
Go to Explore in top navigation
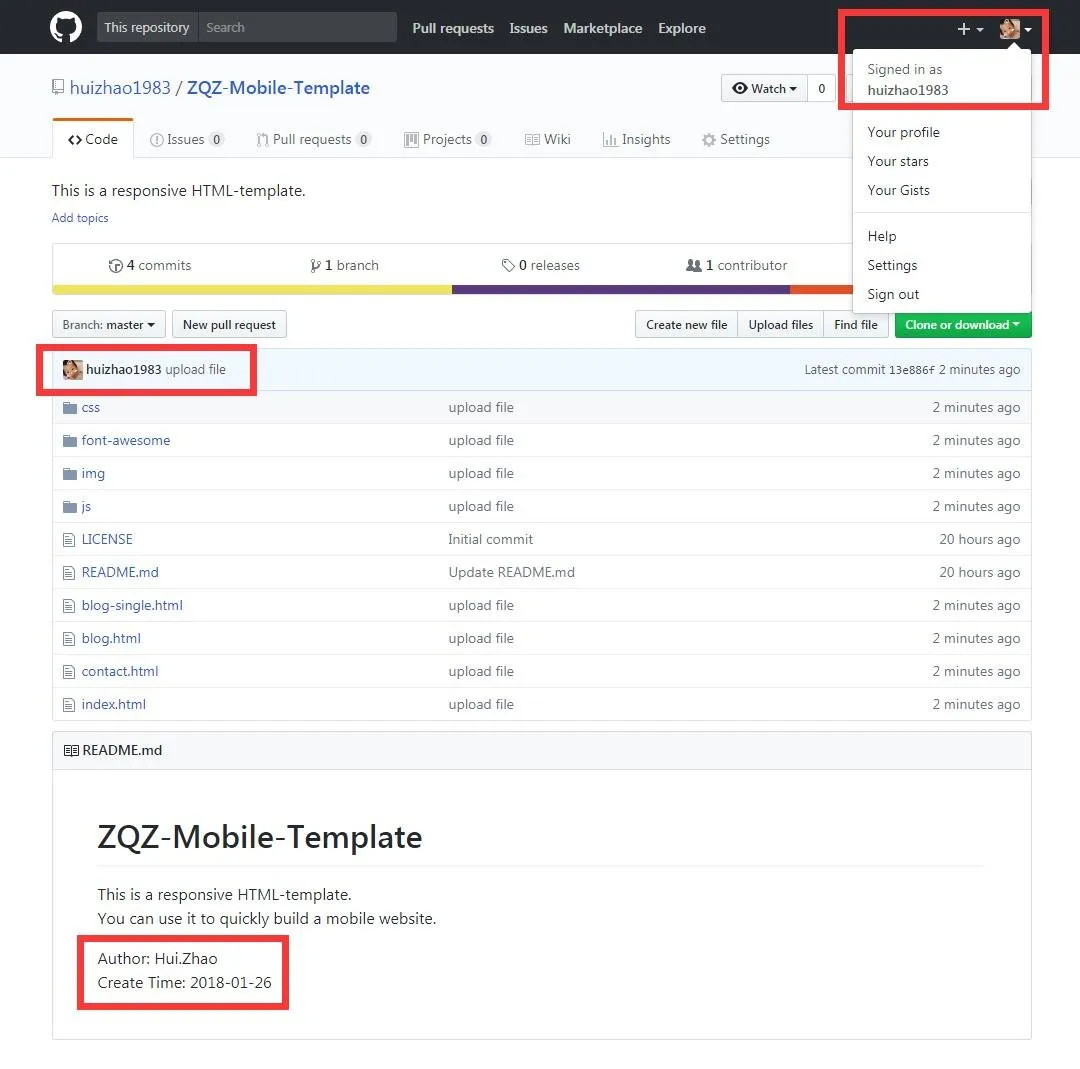[682, 28]
